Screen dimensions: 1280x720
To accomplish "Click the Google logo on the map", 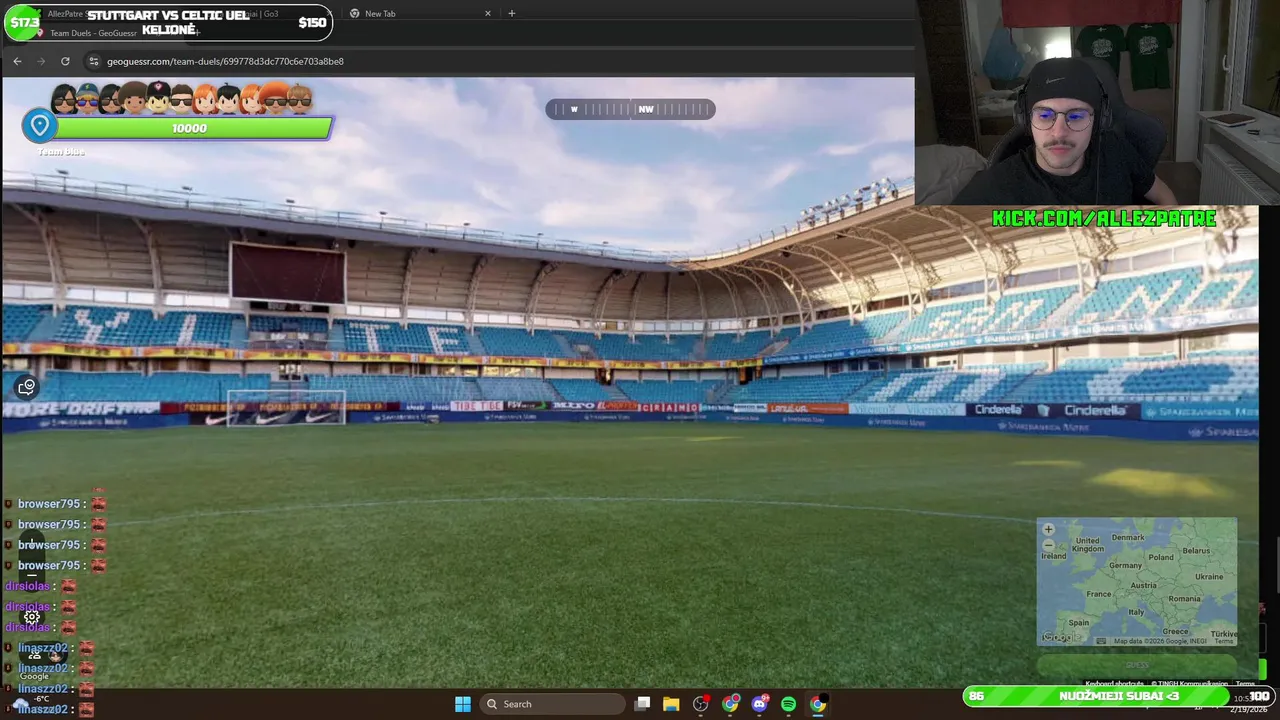I will 1061,637.
